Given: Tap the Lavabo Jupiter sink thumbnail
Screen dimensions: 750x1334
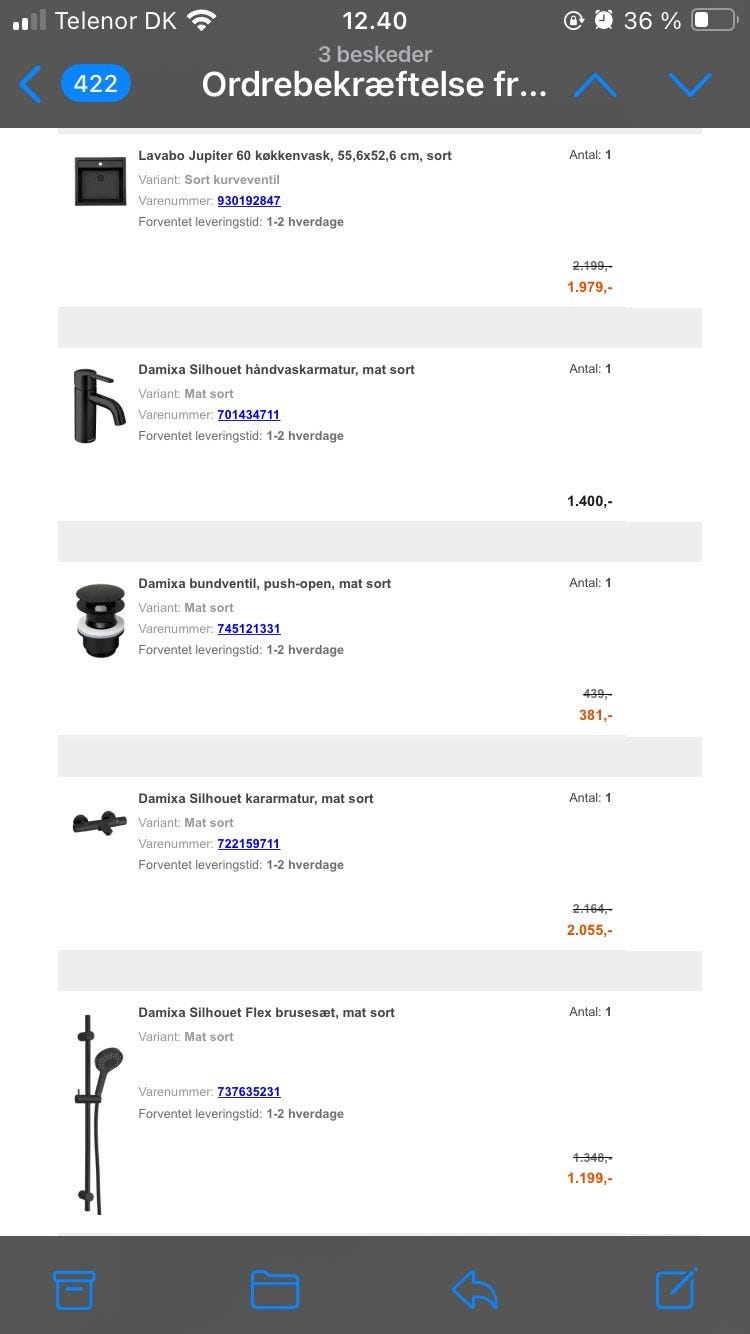Looking at the screenshot, I should coord(100,181).
